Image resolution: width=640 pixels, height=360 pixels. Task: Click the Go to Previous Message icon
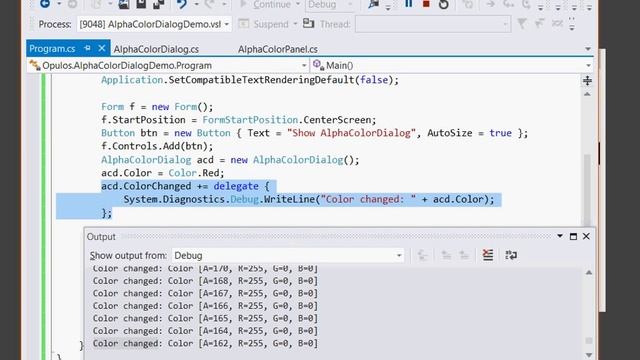pyautogui.click(x=446, y=256)
